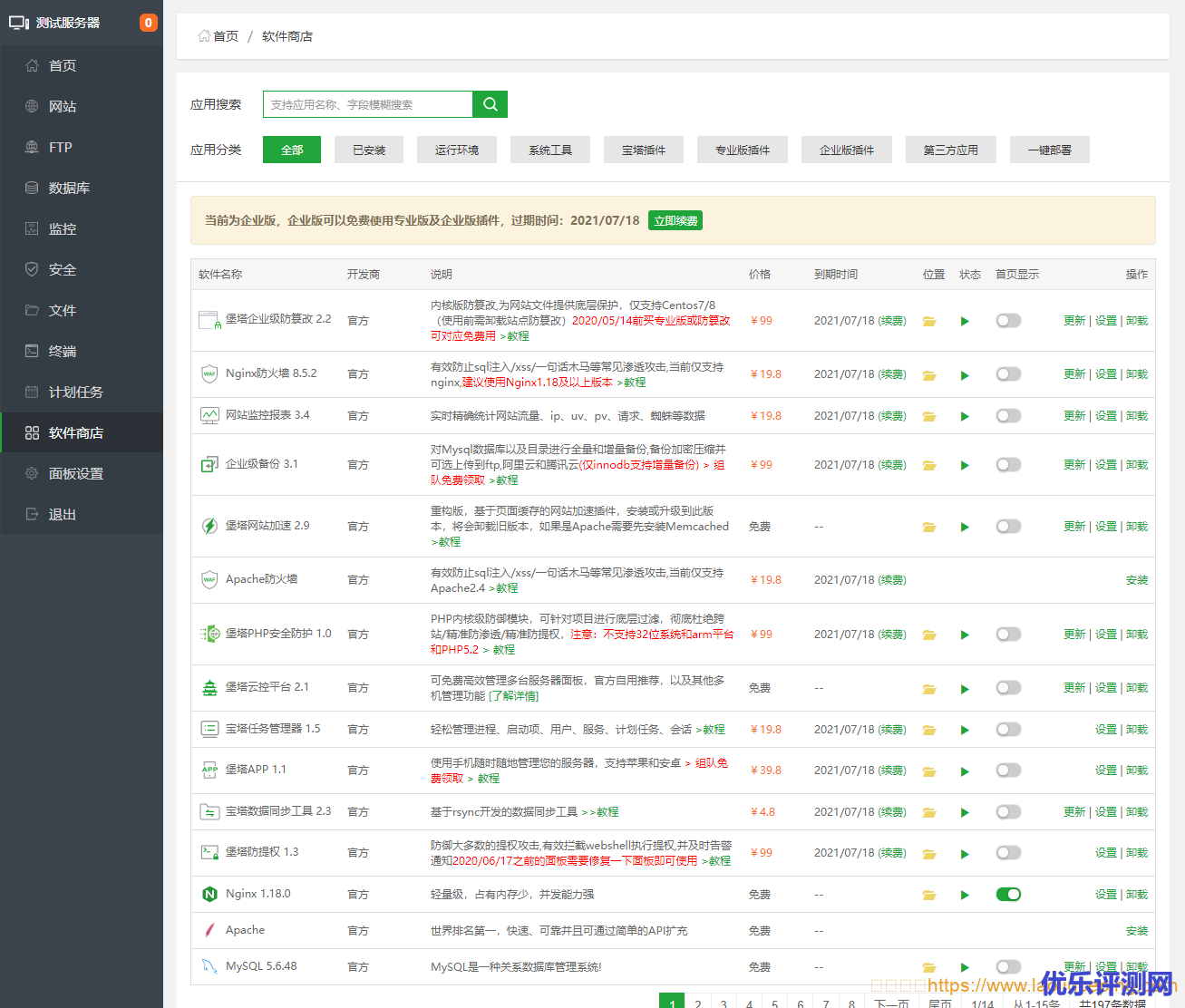Click the 企业级备份 plugin icon
This screenshot has width=1185, height=1008.
(x=209, y=464)
